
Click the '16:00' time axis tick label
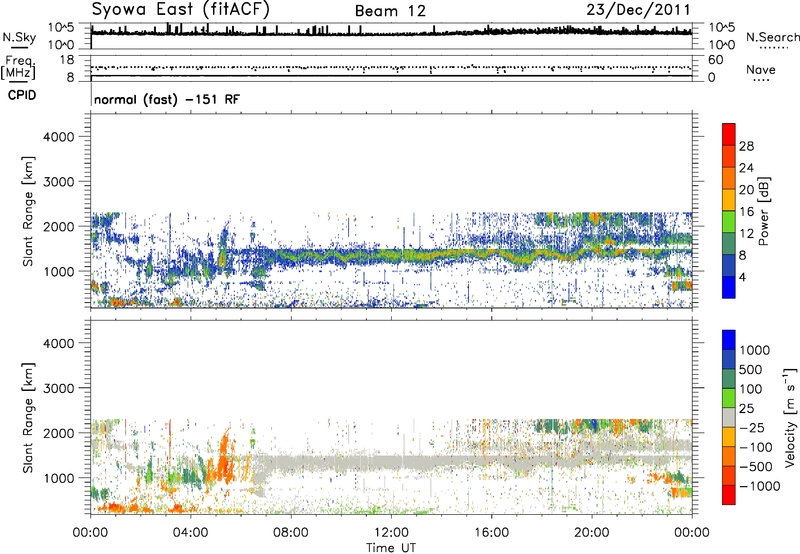(491, 533)
